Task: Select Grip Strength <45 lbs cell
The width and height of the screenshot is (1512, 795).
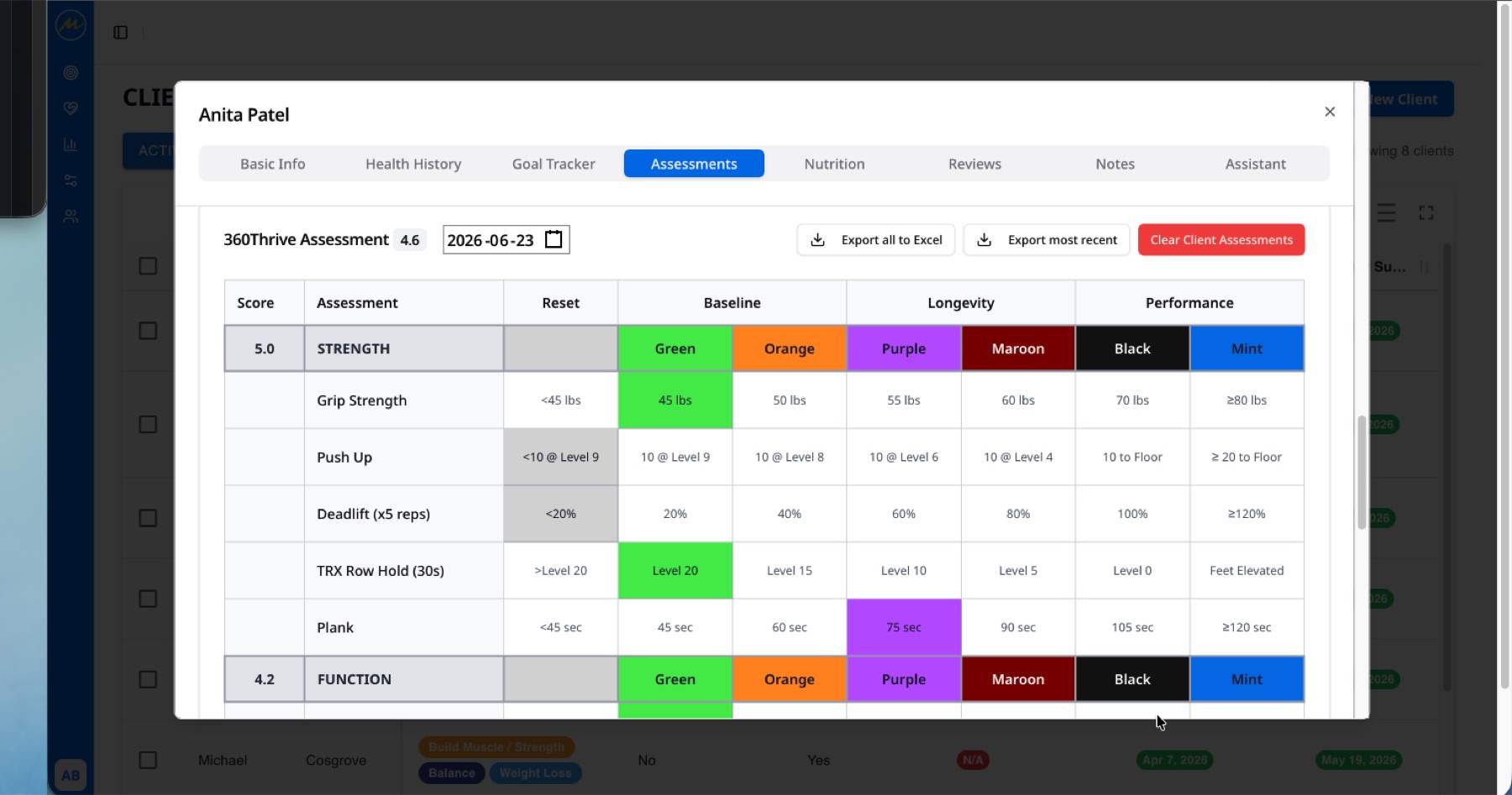Action: pos(561,400)
